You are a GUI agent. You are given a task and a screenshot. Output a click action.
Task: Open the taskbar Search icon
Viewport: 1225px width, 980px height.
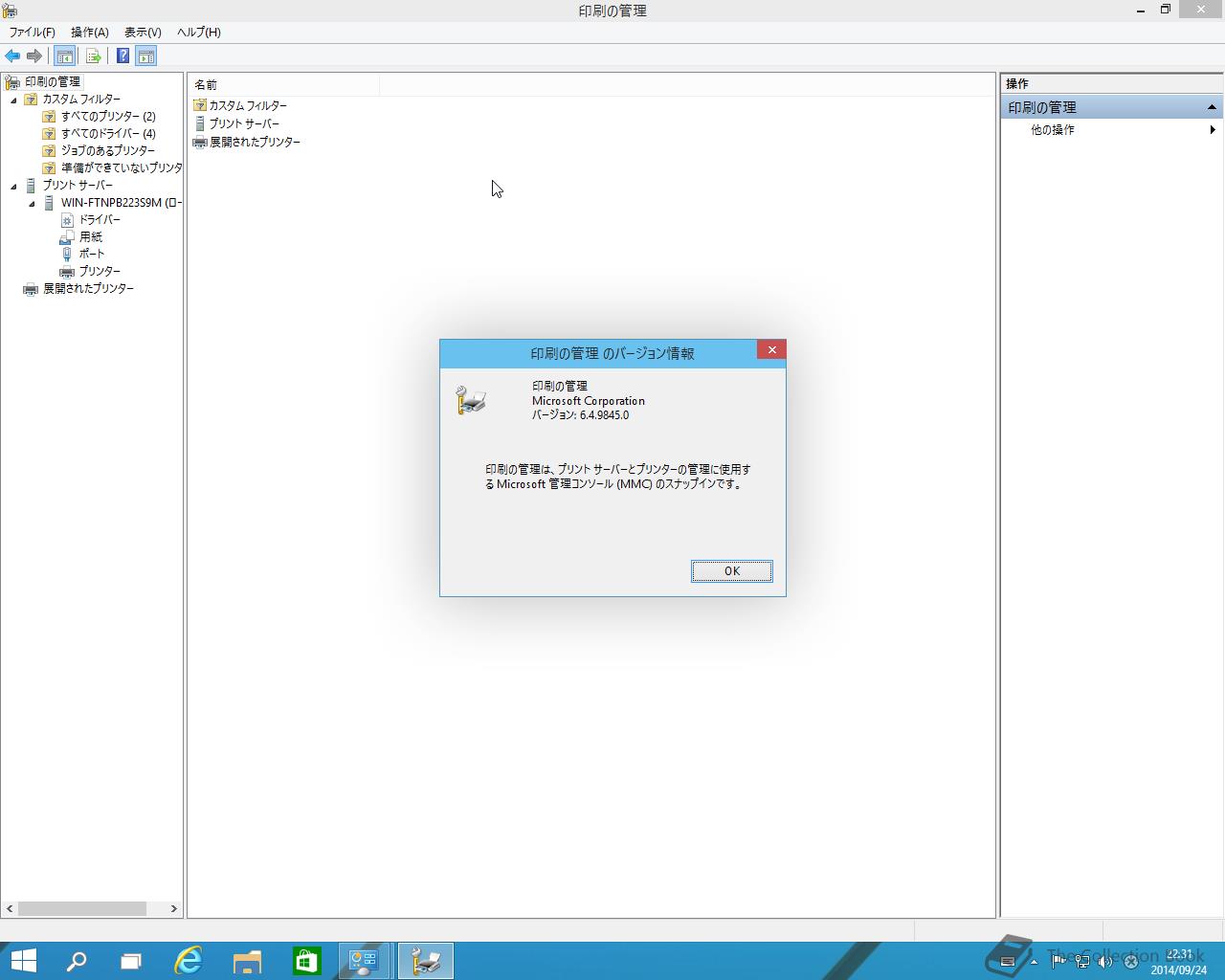tap(77, 961)
